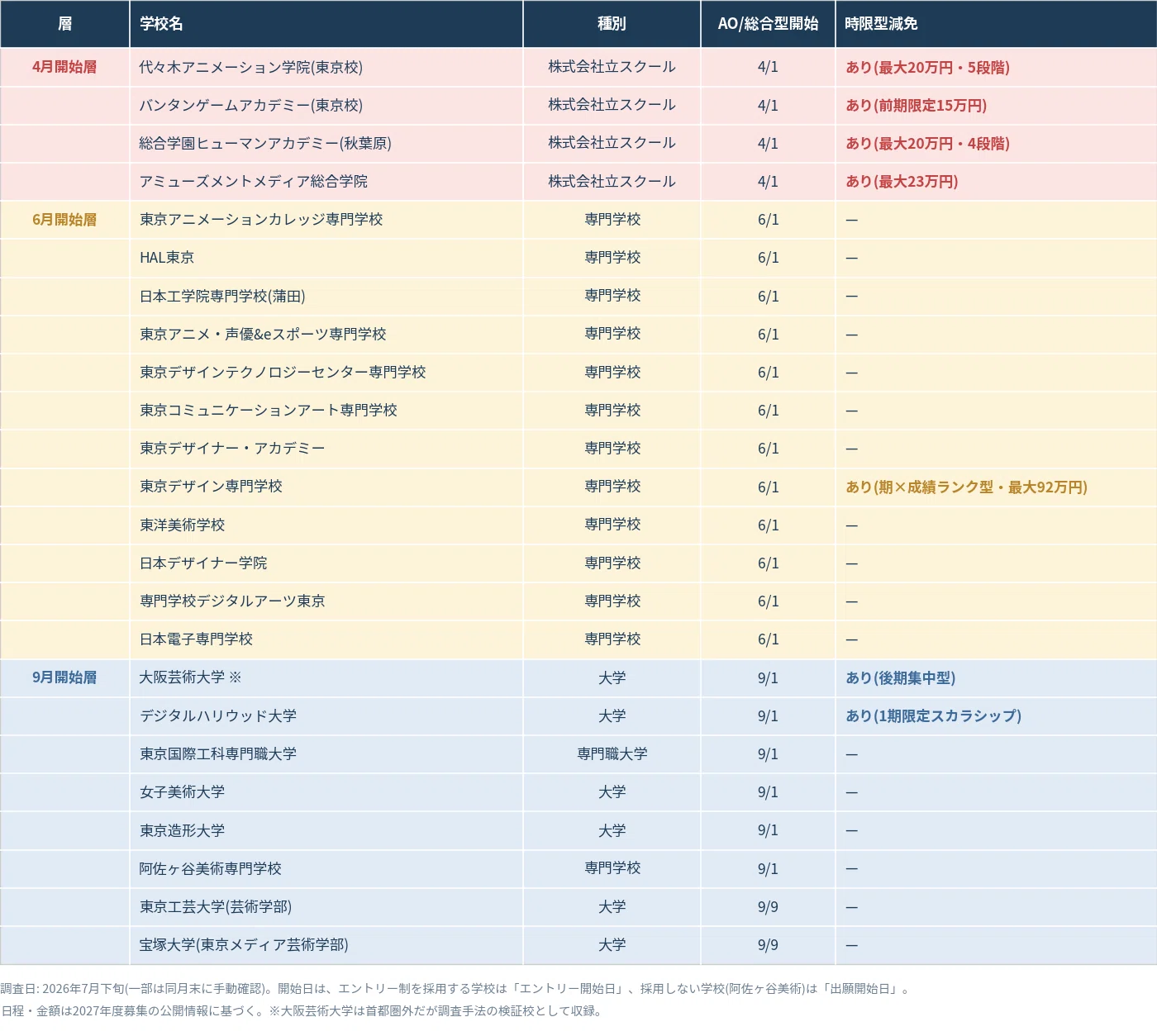Click the 9/9 date in 東京工芸大学 row

pyautogui.click(x=768, y=907)
